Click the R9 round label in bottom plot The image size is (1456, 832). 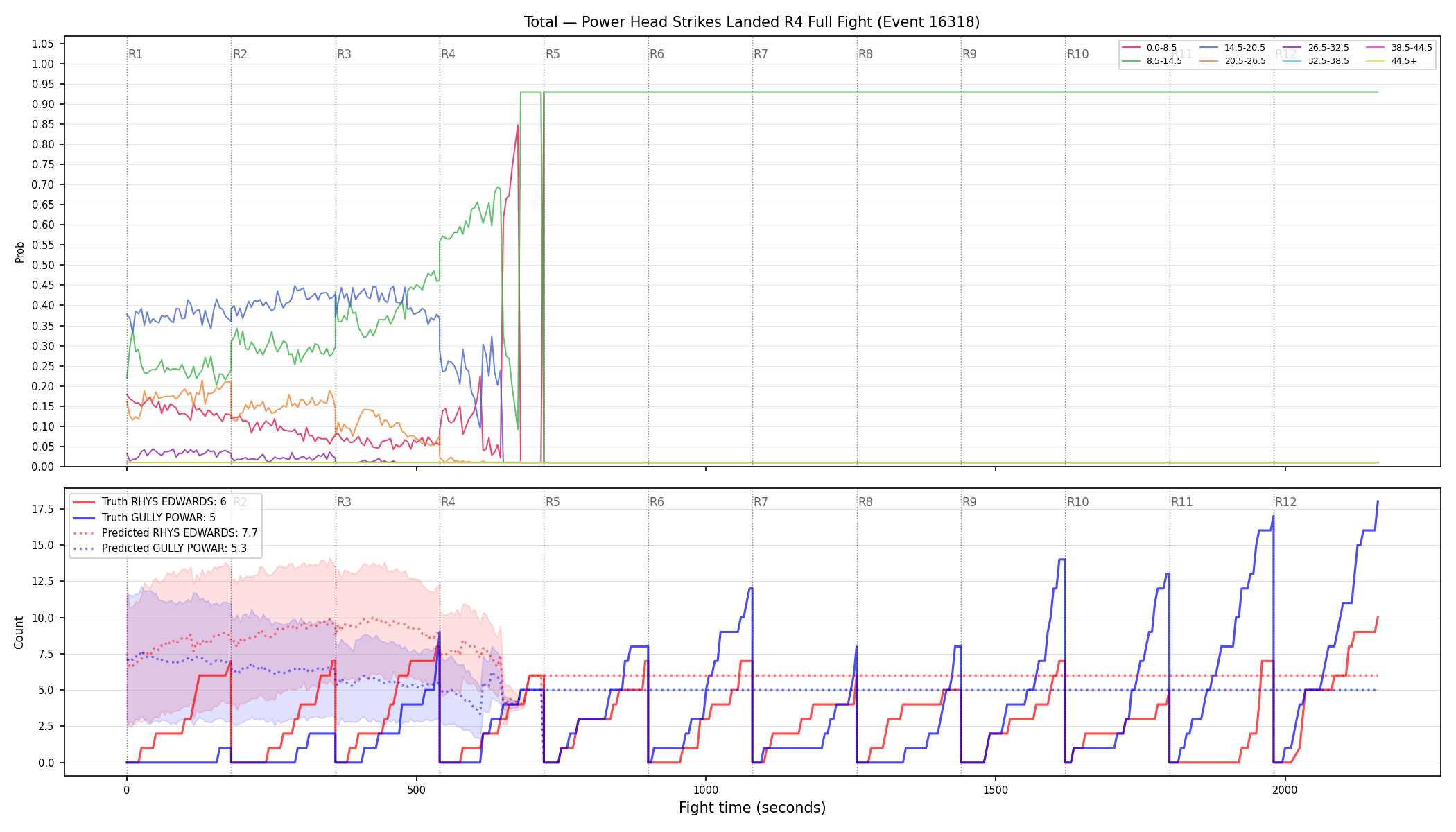coord(969,502)
